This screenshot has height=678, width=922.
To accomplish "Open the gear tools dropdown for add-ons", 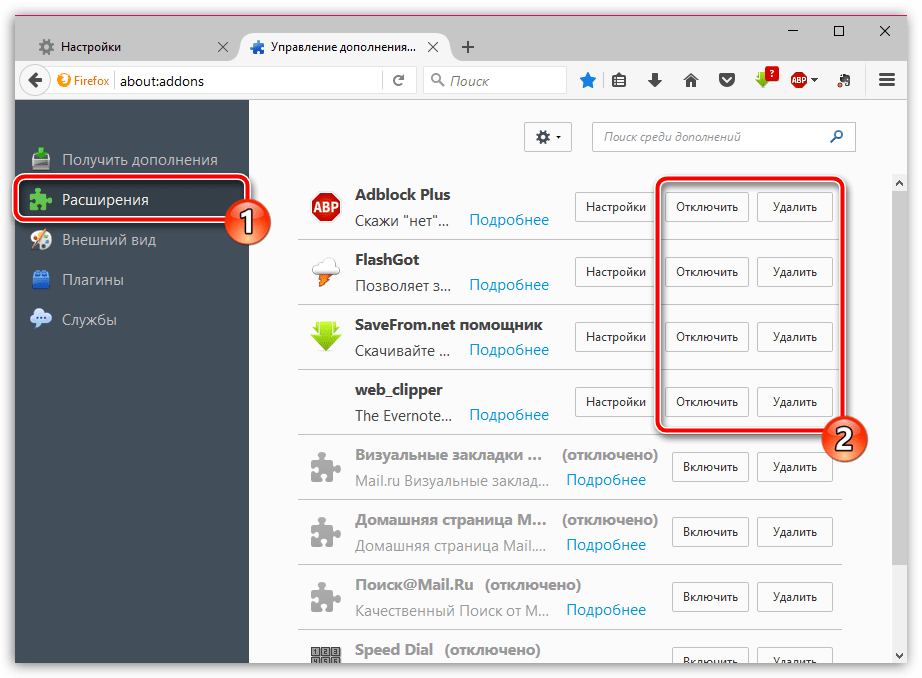I will pos(547,137).
